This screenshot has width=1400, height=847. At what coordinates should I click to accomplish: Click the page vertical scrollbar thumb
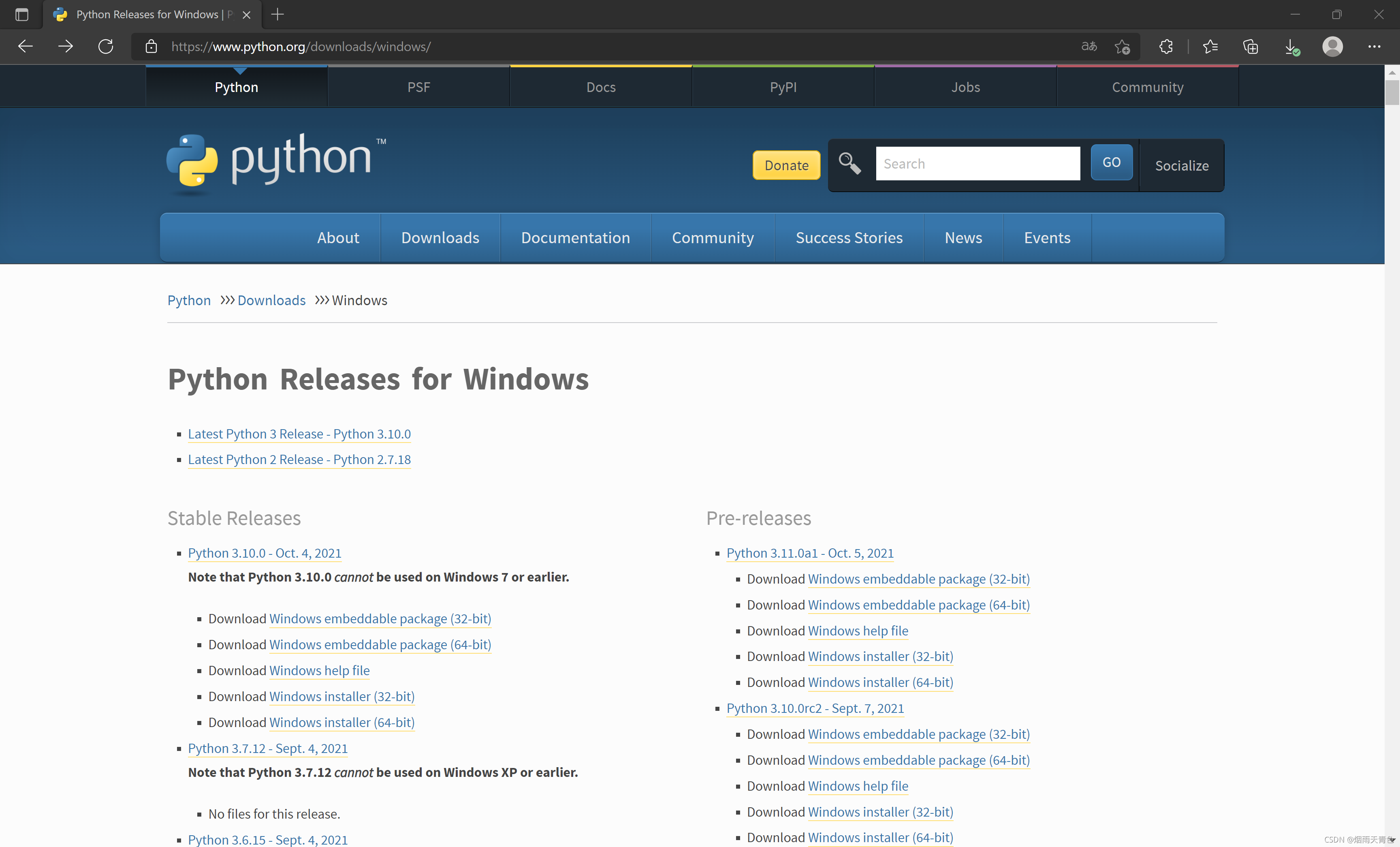(1391, 93)
